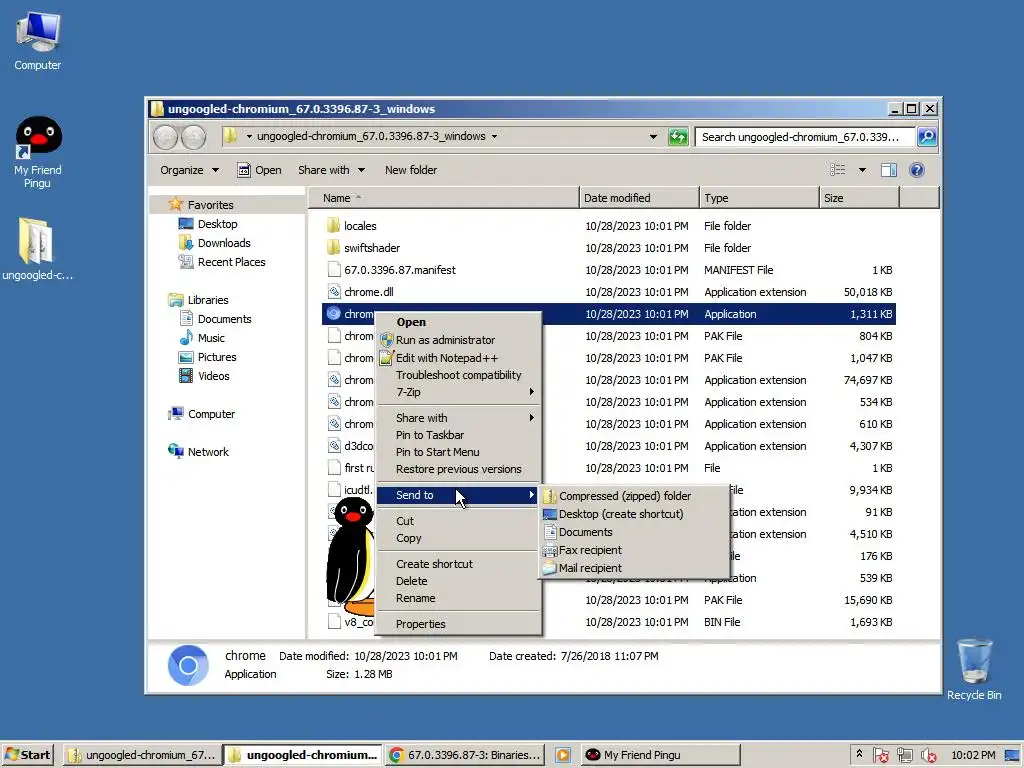
Task: Refresh the folder with green arrows icon
Action: pyautogui.click(x=678, y=136)
